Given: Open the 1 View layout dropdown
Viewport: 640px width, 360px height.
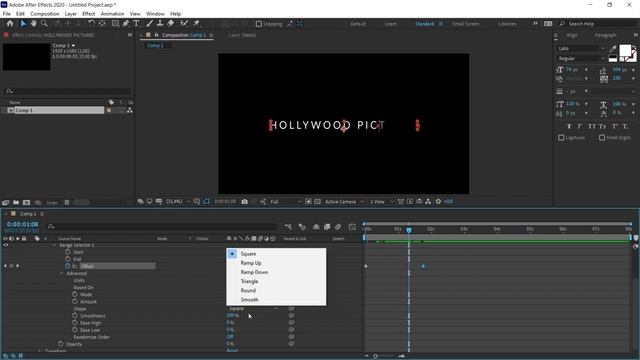Looking at the screenshot, I should pos(381,202).
